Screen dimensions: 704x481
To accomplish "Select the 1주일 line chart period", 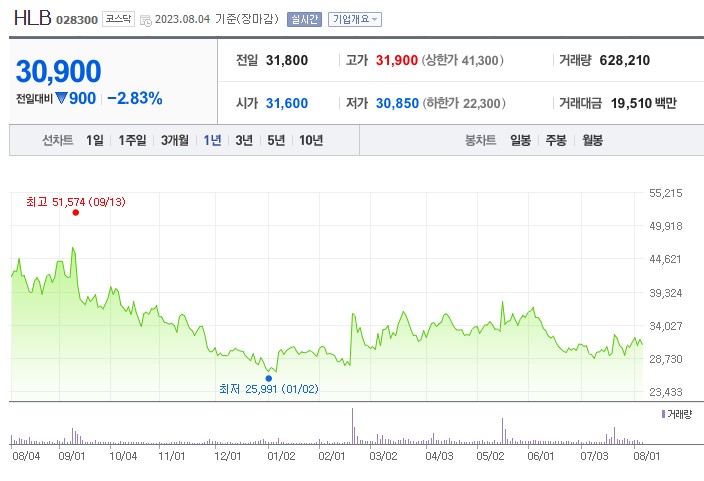I will click(132, 140).
